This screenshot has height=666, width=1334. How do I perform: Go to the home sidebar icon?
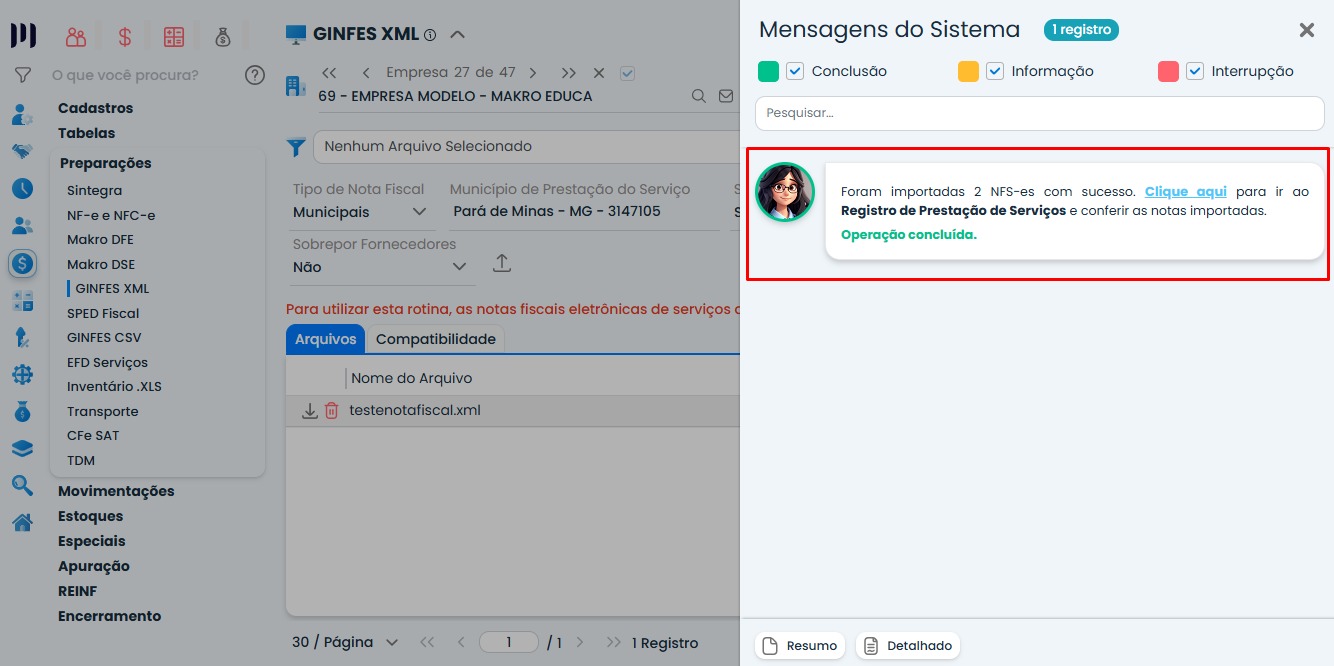pyautogui.click(x=22, y=522)
